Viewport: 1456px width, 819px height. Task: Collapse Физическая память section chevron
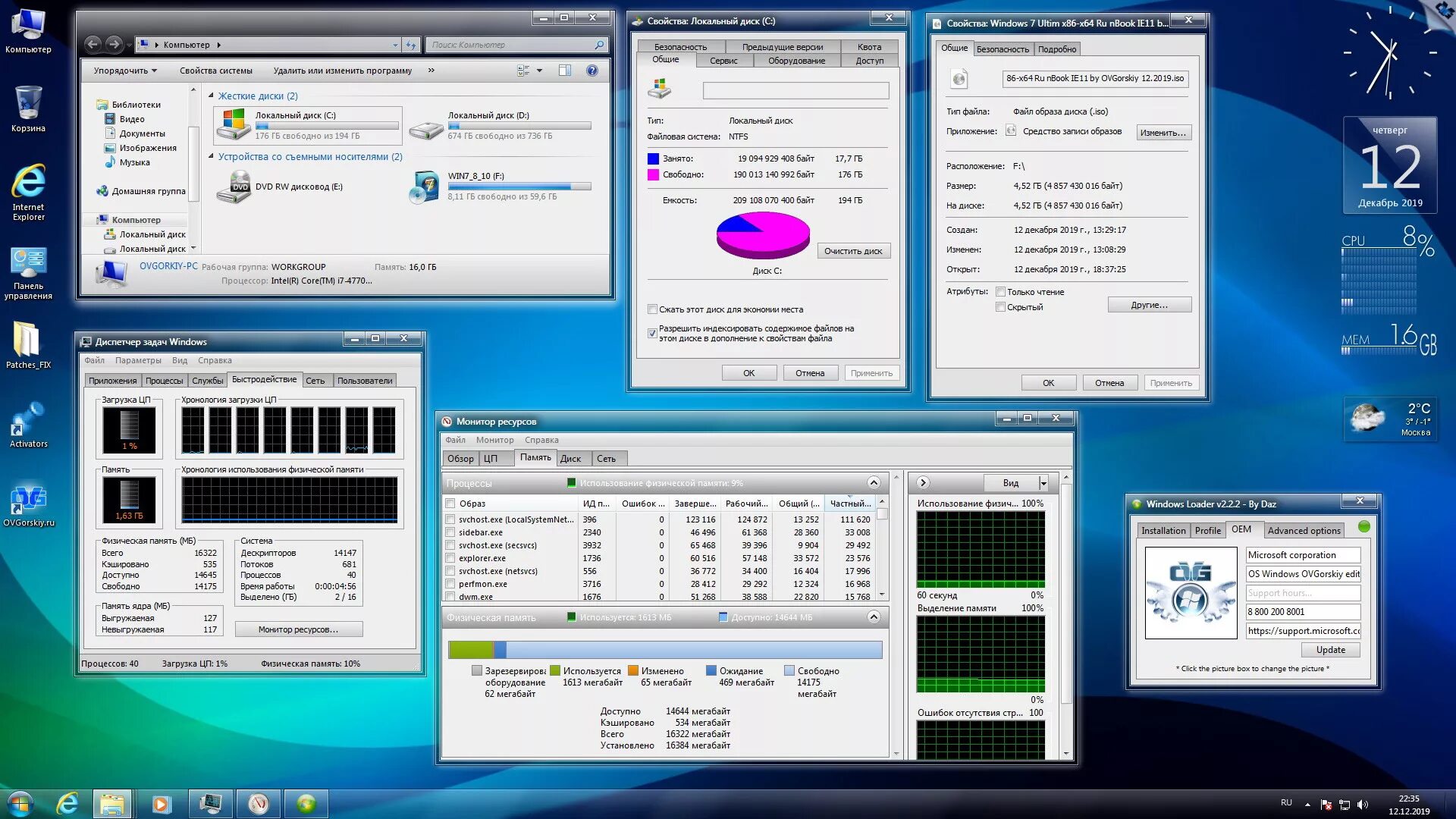[874, 617]
